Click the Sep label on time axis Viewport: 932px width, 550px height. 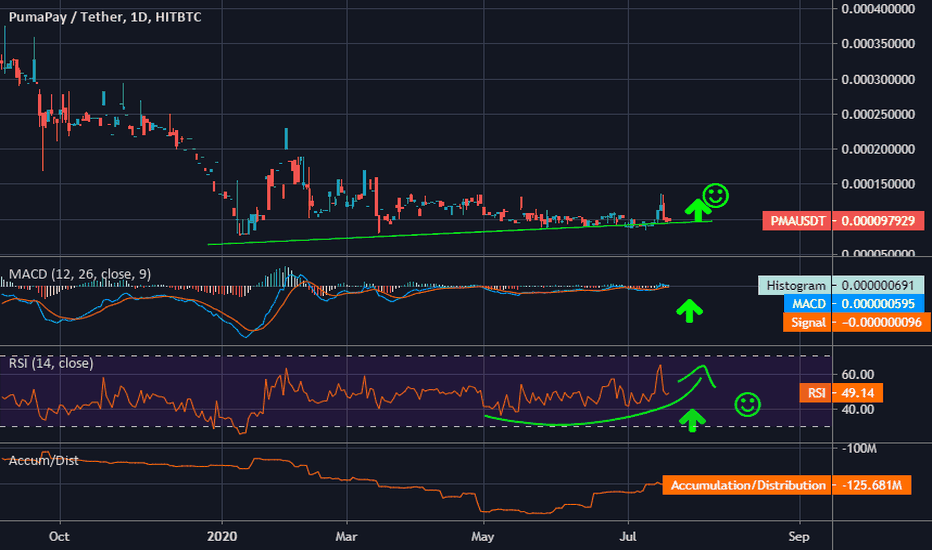click(x=799, y=536)
